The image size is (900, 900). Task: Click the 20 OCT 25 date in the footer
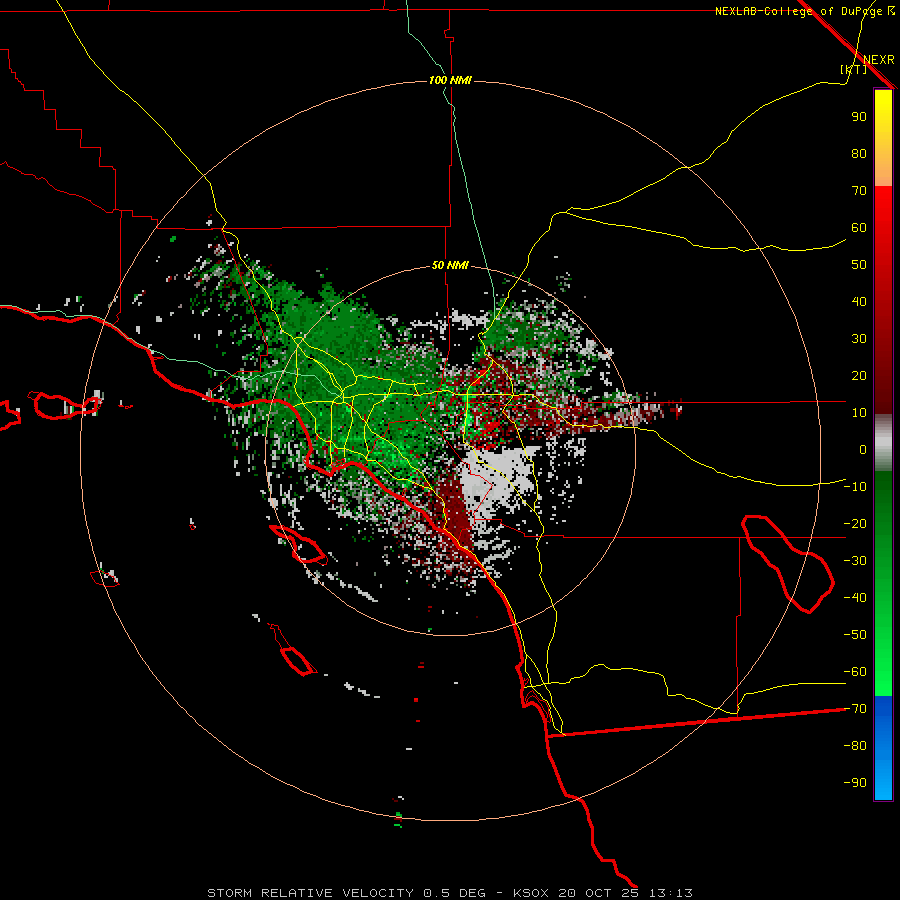coord(598,893)
